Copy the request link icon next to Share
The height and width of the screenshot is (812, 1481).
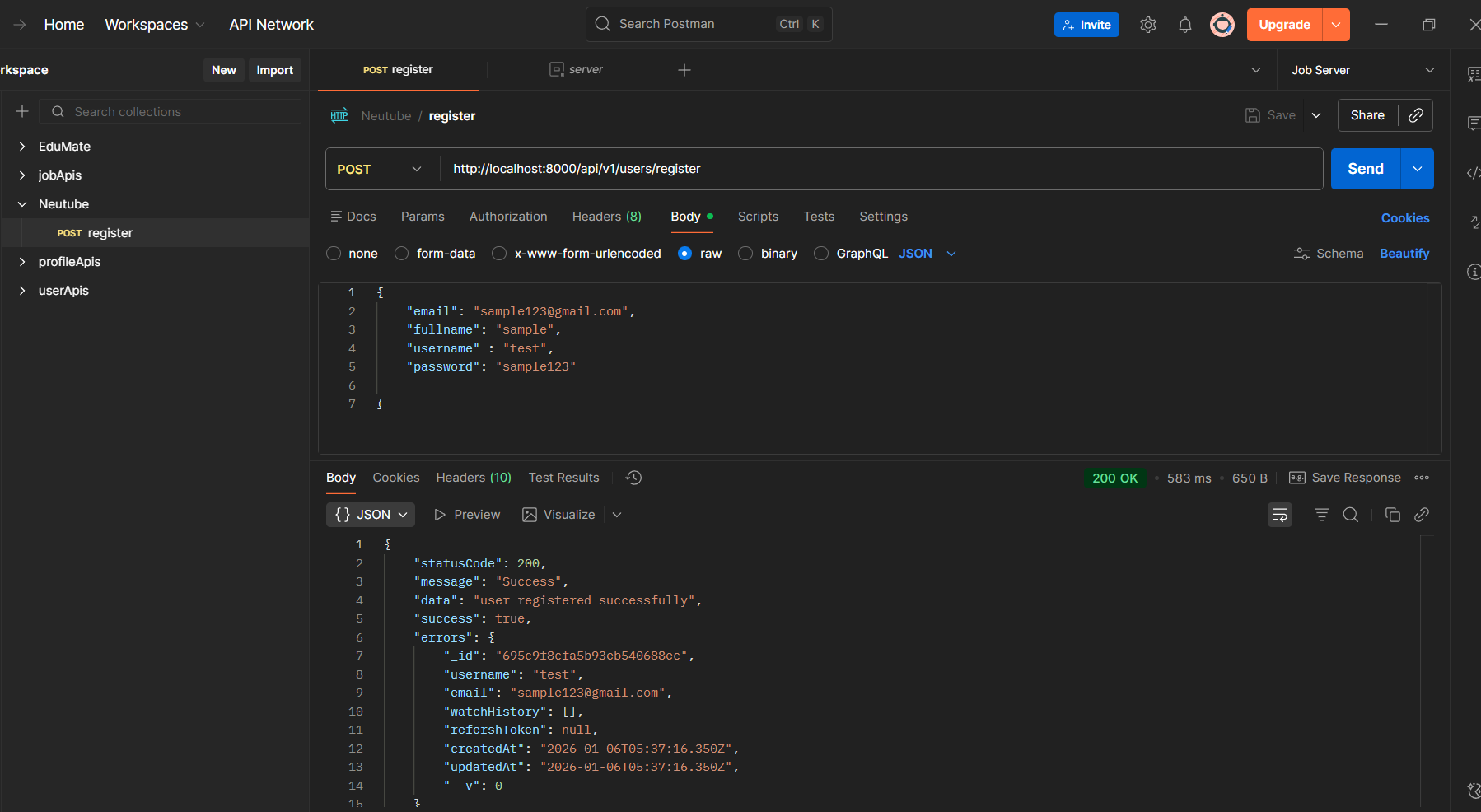pyautogui.click(x=1415, y=115)
